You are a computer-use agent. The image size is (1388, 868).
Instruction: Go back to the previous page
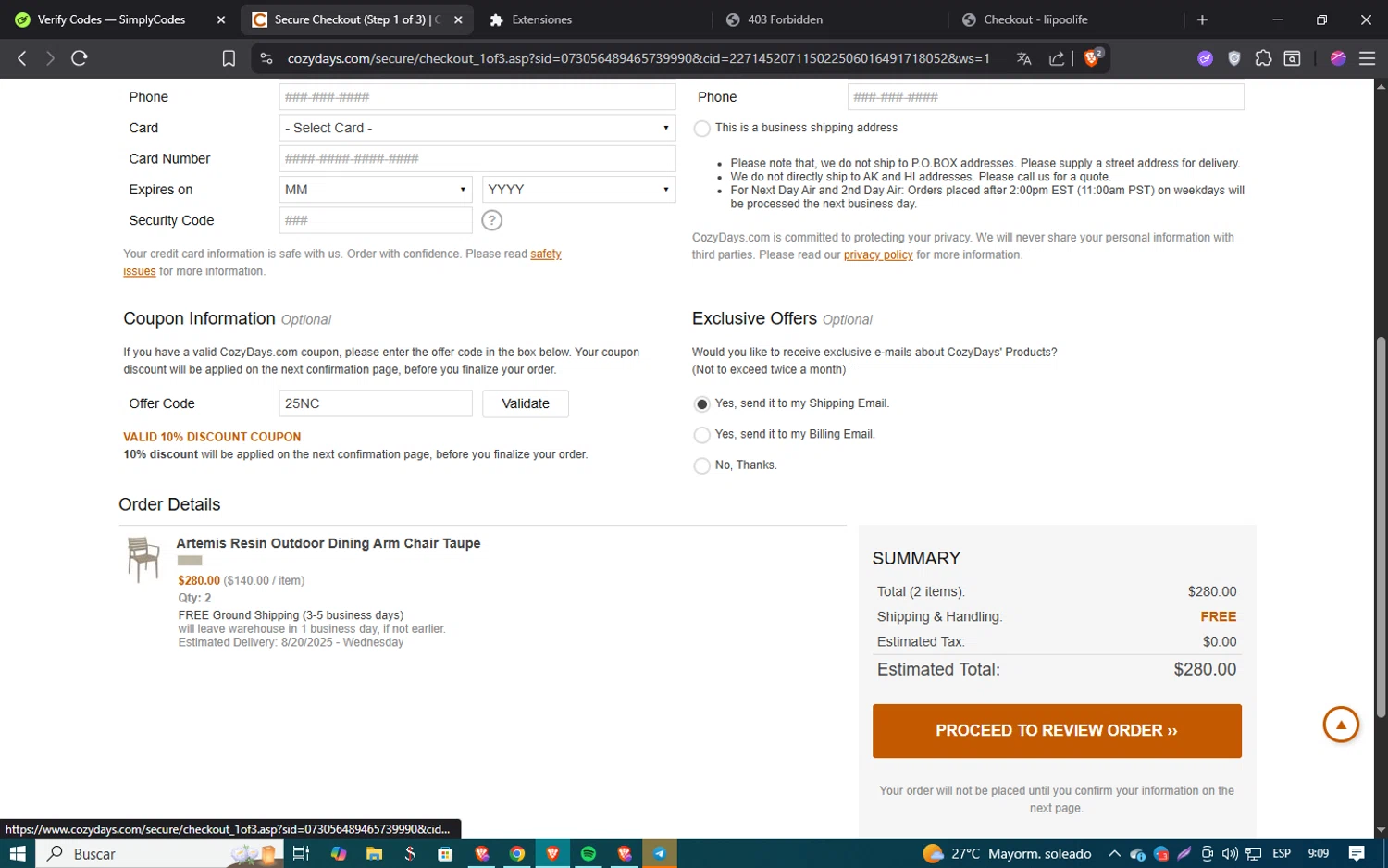click(x=22, y=58)
